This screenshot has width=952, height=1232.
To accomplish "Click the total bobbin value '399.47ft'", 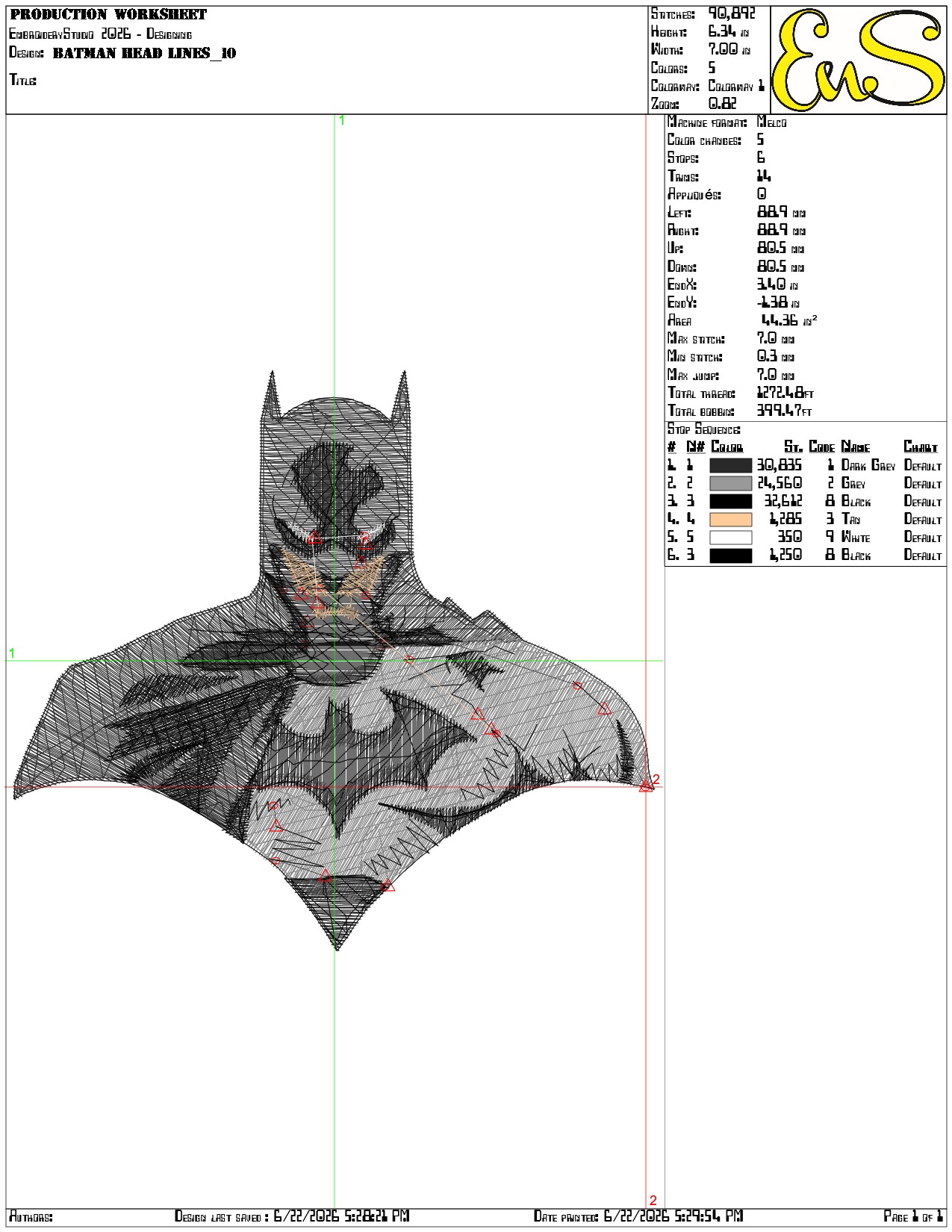I will click(x=784, y=411).
